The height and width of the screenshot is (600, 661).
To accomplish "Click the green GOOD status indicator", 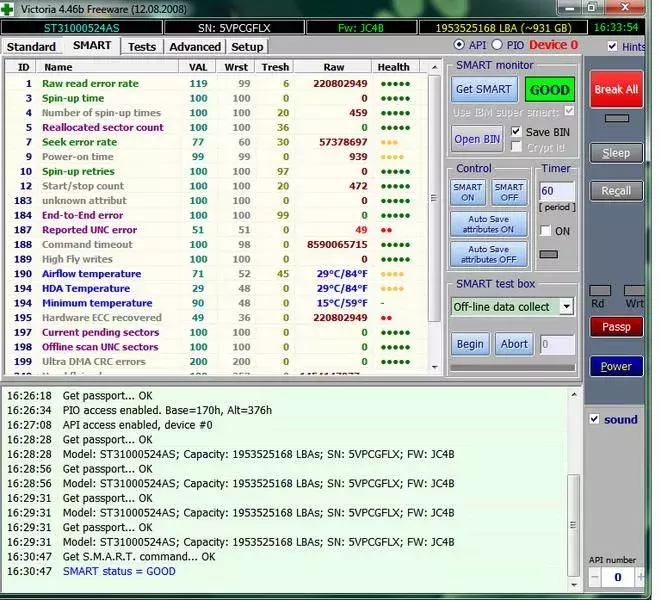I will [x=550, y=89].
